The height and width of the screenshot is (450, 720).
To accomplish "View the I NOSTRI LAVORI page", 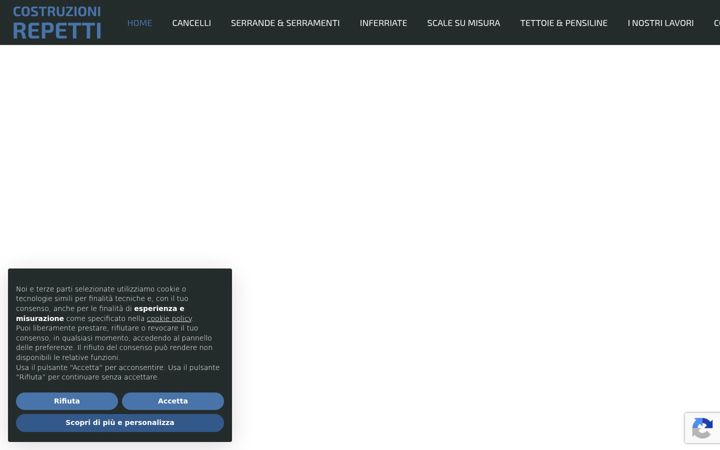I will coord(660,23).
